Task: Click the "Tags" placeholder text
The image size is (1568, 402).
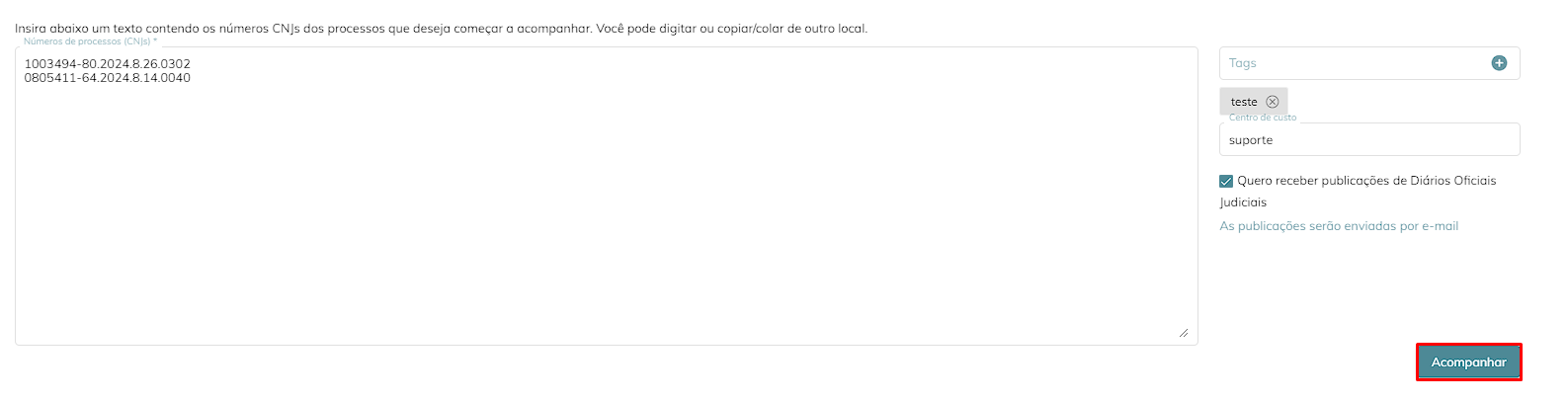Action: point(1243,63)
